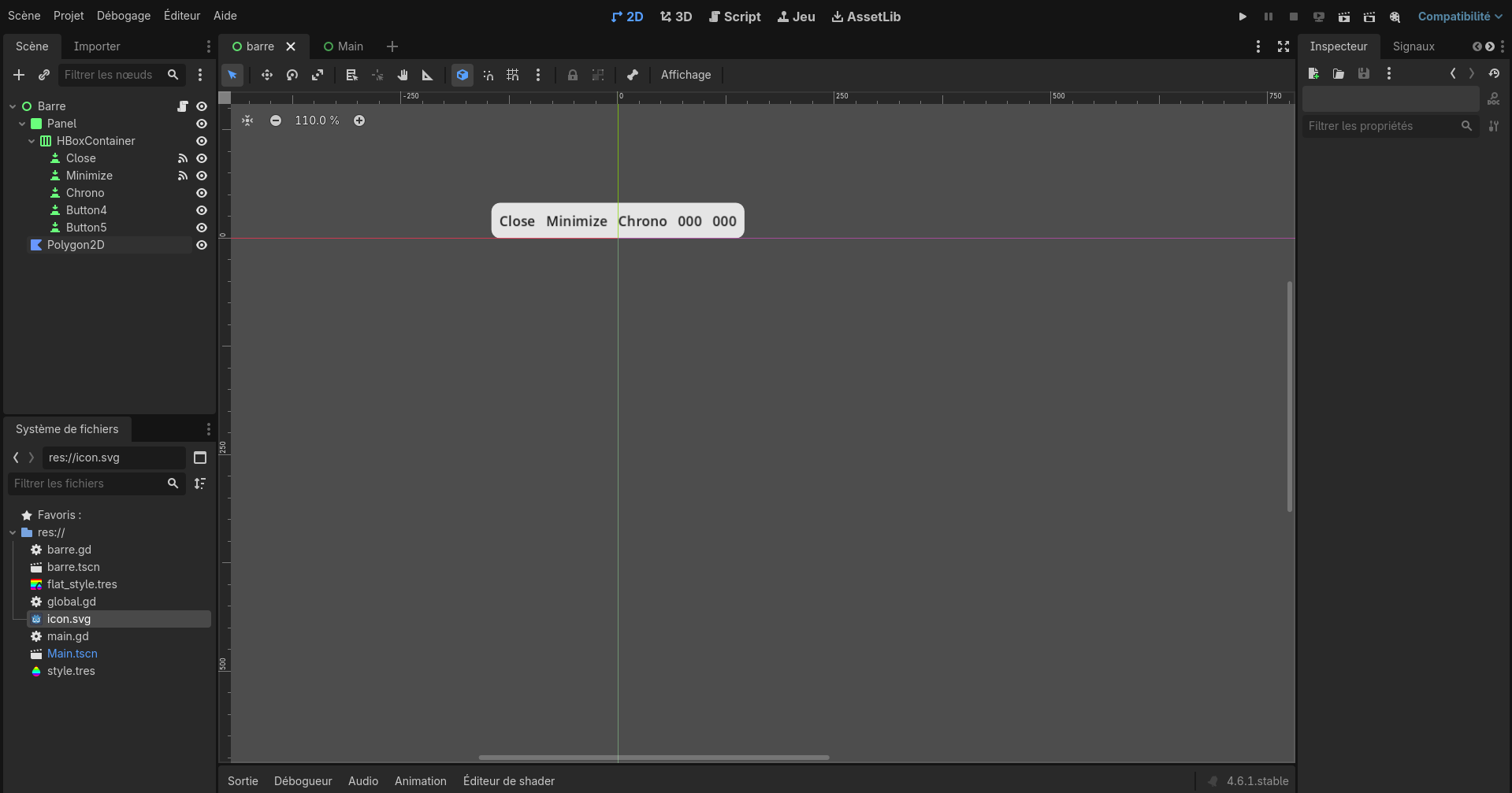Instantiate a child scene using the link icon

(44, 75)
